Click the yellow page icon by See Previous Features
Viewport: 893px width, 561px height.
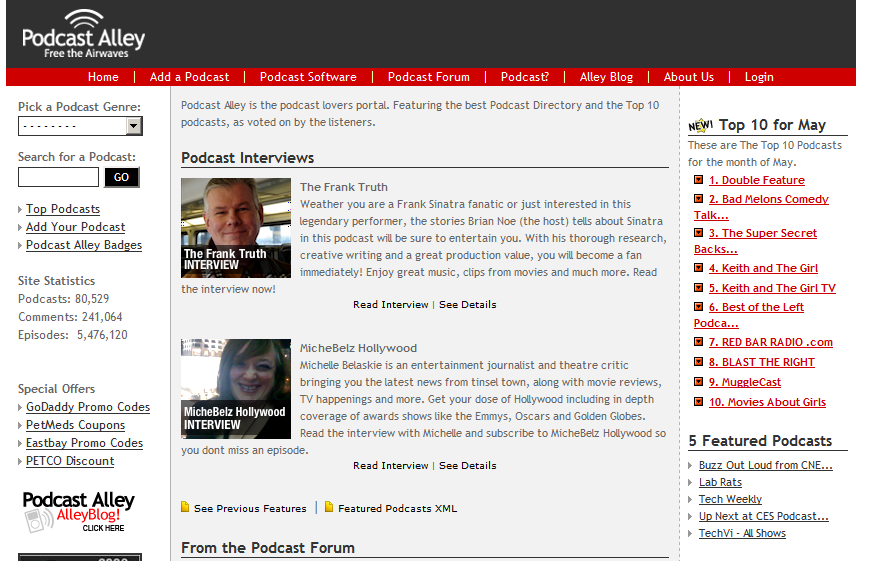point(185,507)
